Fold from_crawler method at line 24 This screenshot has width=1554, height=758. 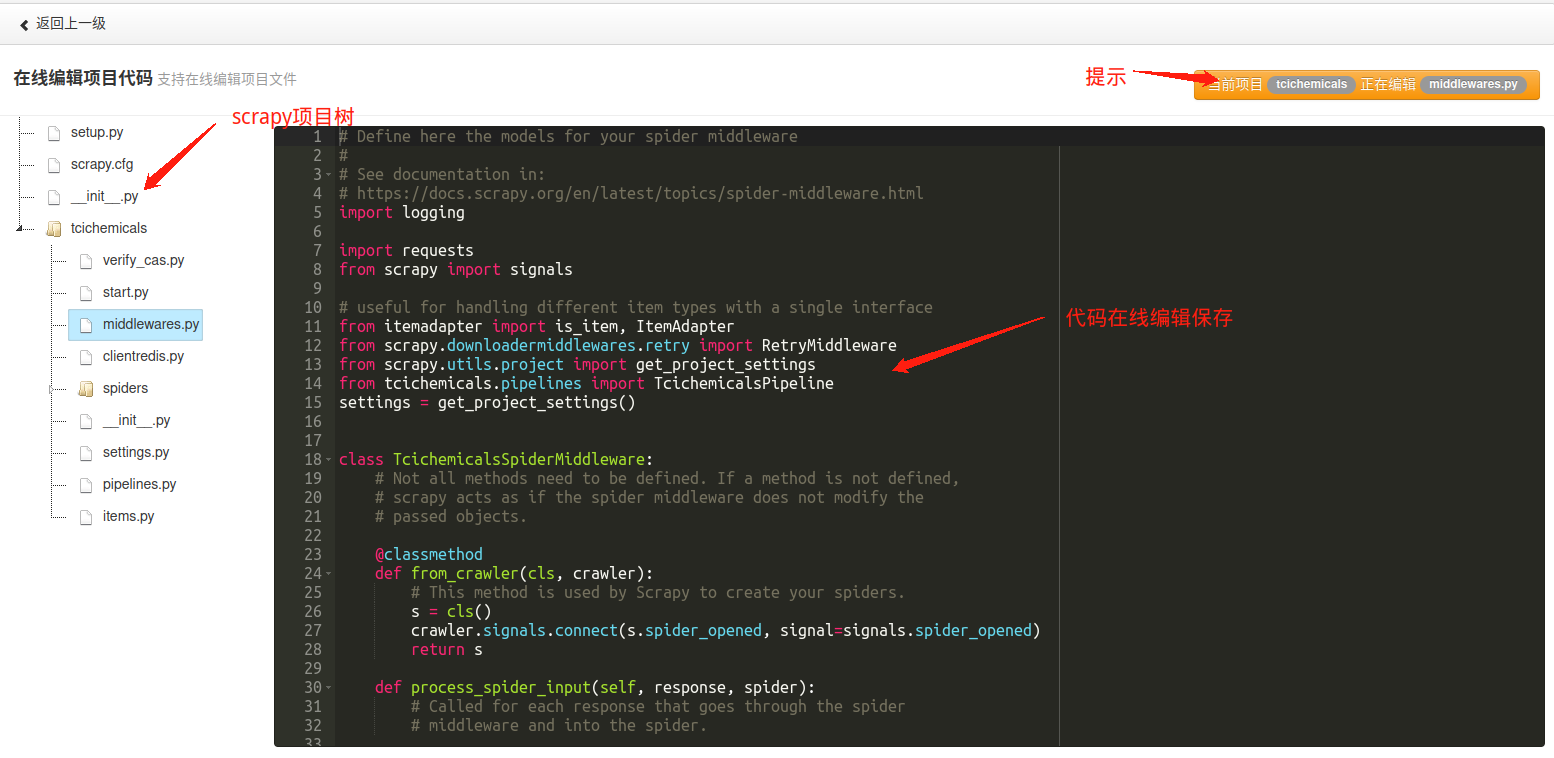pyautogui.click(x=329, y=573)
